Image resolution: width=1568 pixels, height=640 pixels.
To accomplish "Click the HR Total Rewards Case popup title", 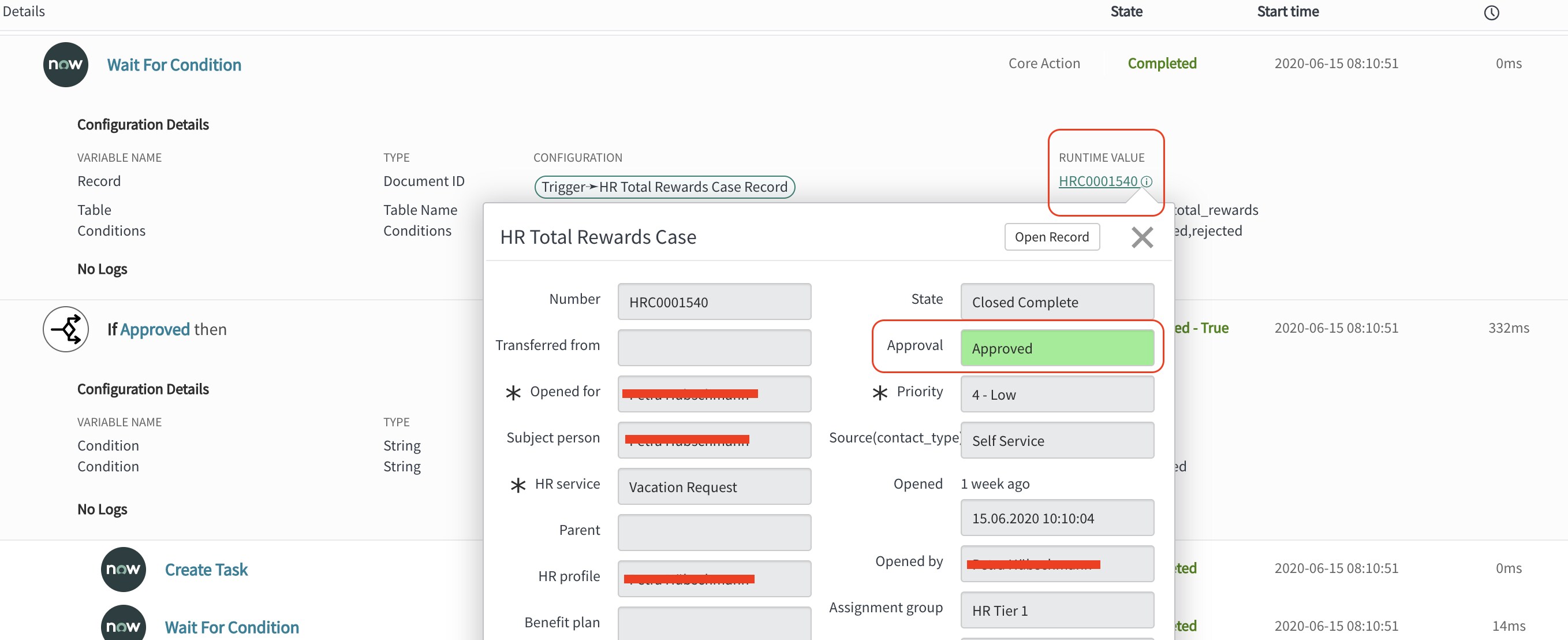I will click(x=598, y=237).
